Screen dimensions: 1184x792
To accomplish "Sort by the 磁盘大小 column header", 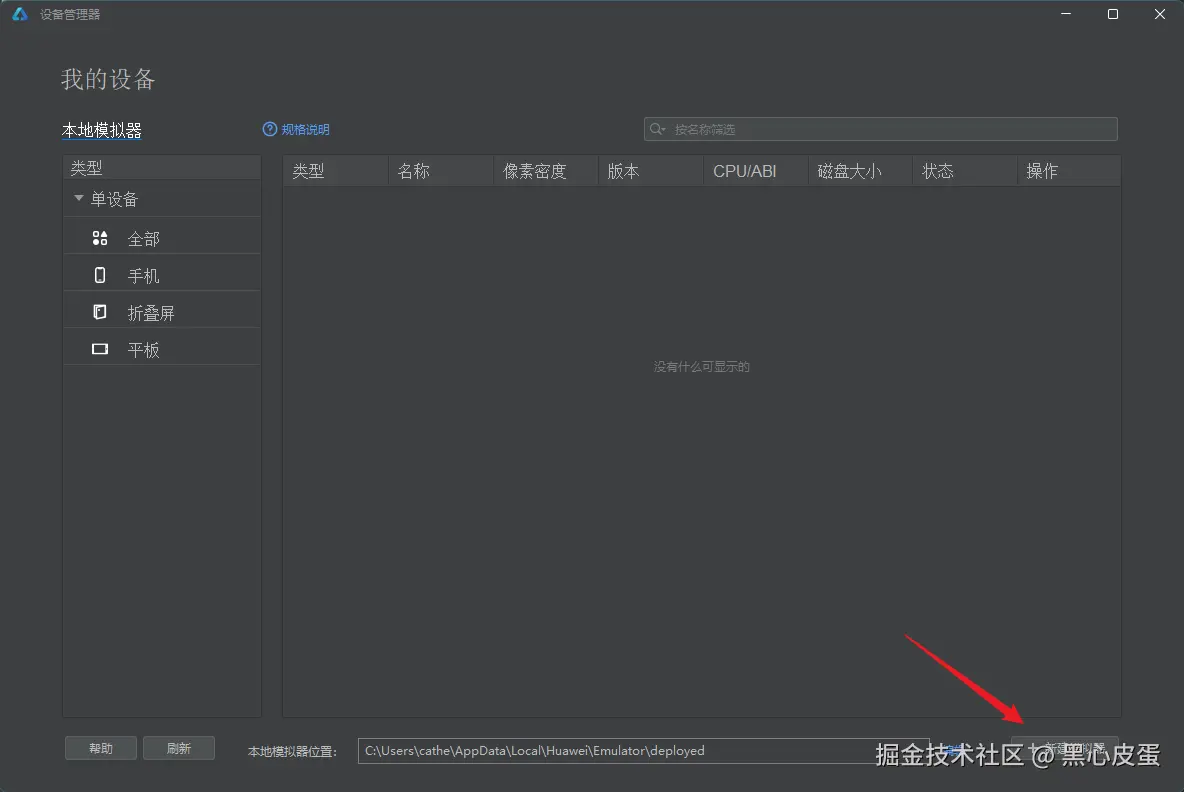I will (x=860, y=171).
